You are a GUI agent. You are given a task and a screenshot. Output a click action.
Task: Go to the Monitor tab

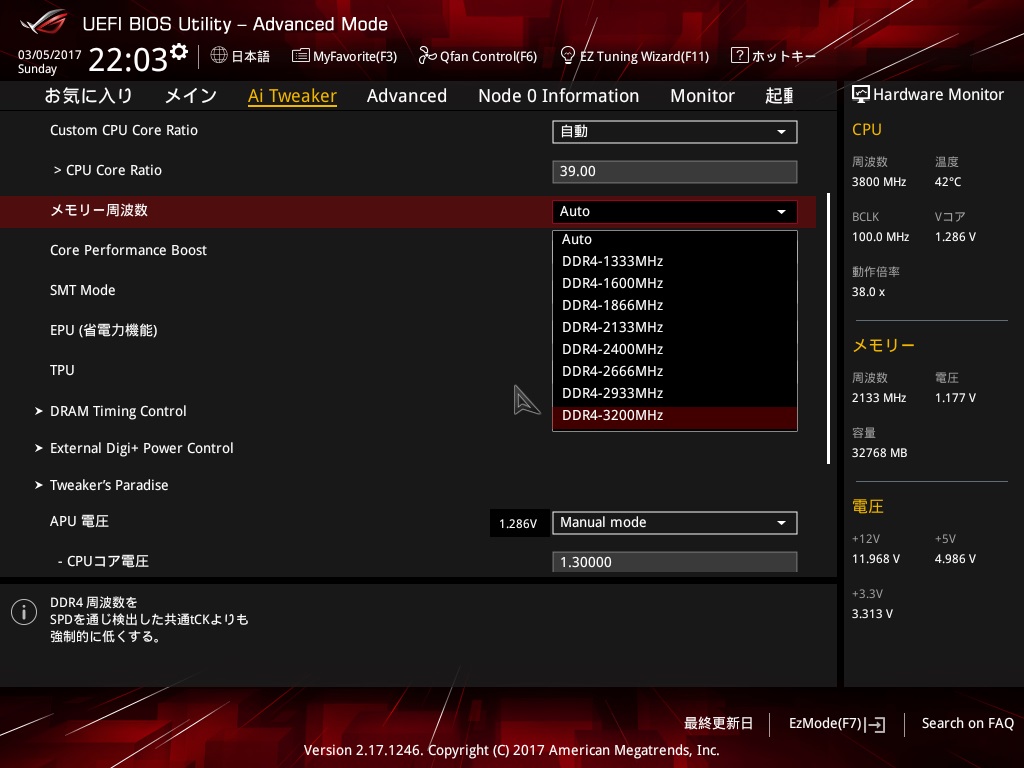click(x=702, y=96)
